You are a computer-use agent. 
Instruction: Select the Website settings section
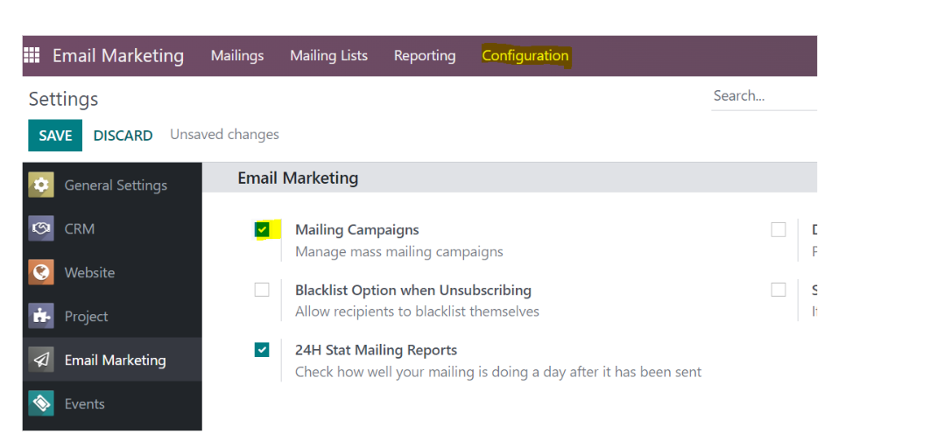coord(90,273)
